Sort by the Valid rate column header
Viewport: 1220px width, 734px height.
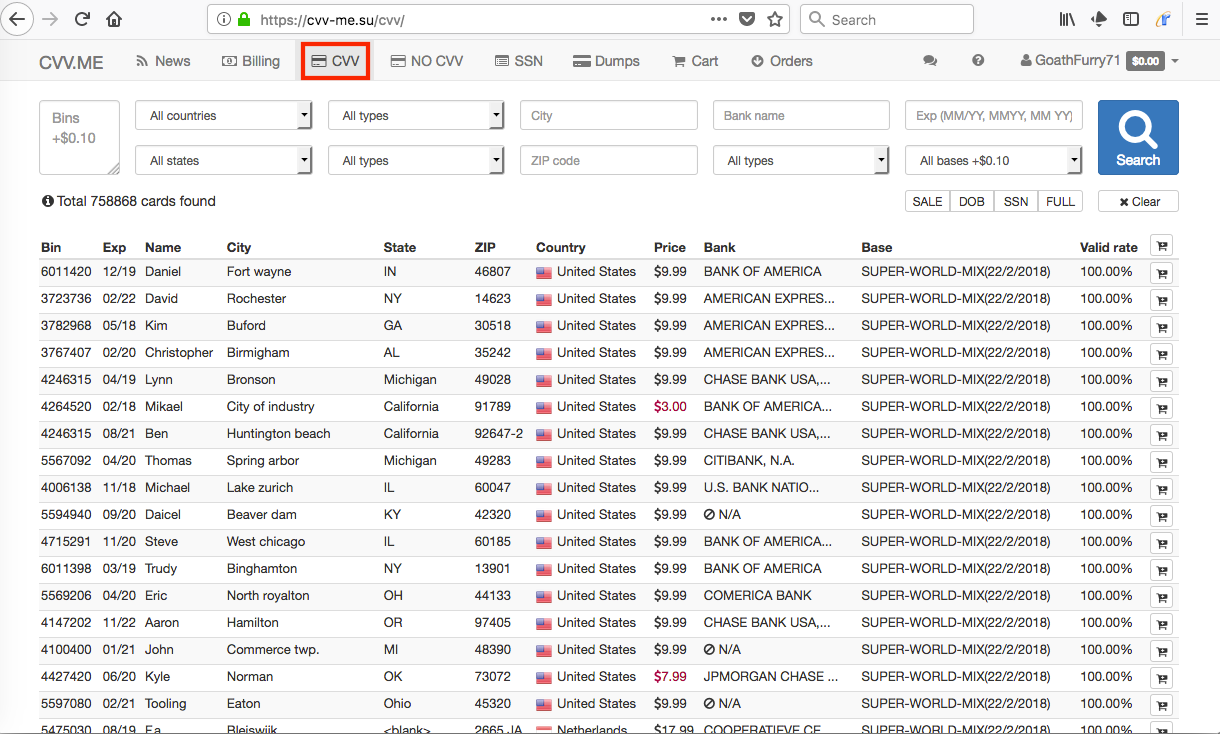tap(1109, 247)
